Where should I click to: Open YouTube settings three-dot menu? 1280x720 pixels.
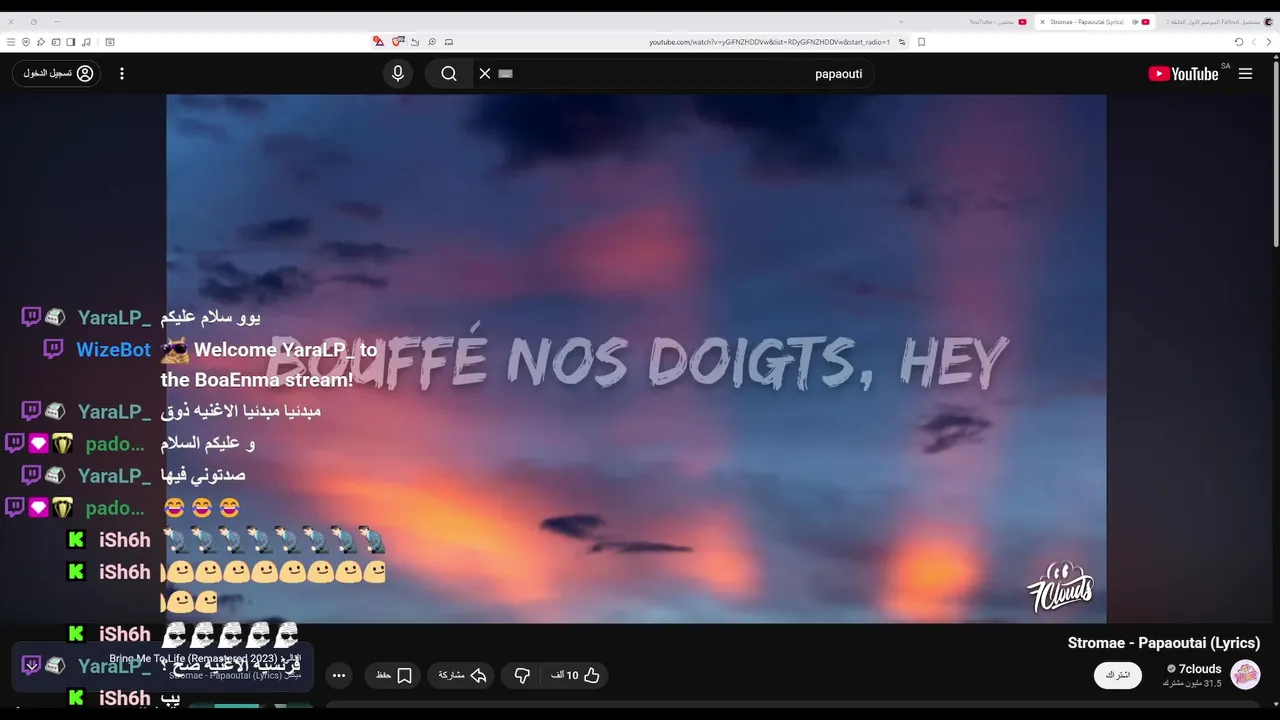pyautogui.click(x=122, y=74)
